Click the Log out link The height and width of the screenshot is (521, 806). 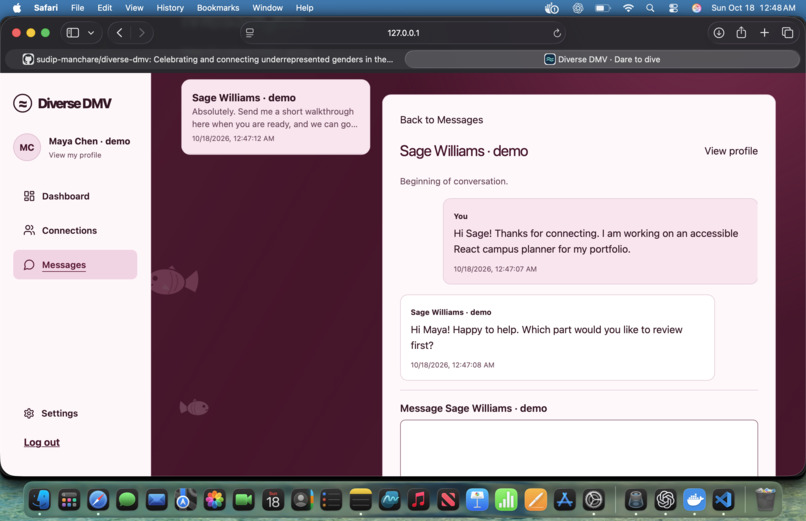click(42, 442)
